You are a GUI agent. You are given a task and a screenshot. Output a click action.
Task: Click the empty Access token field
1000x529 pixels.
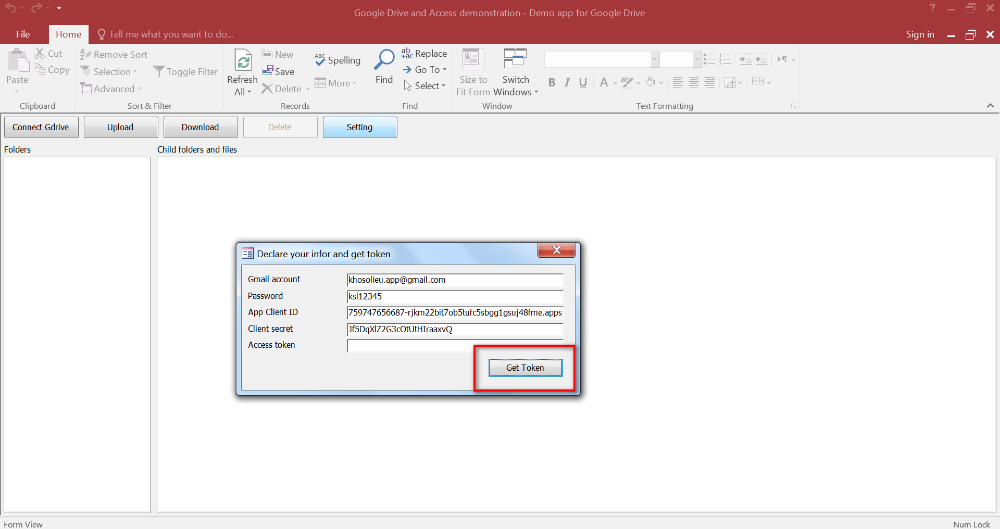(455, 345)
